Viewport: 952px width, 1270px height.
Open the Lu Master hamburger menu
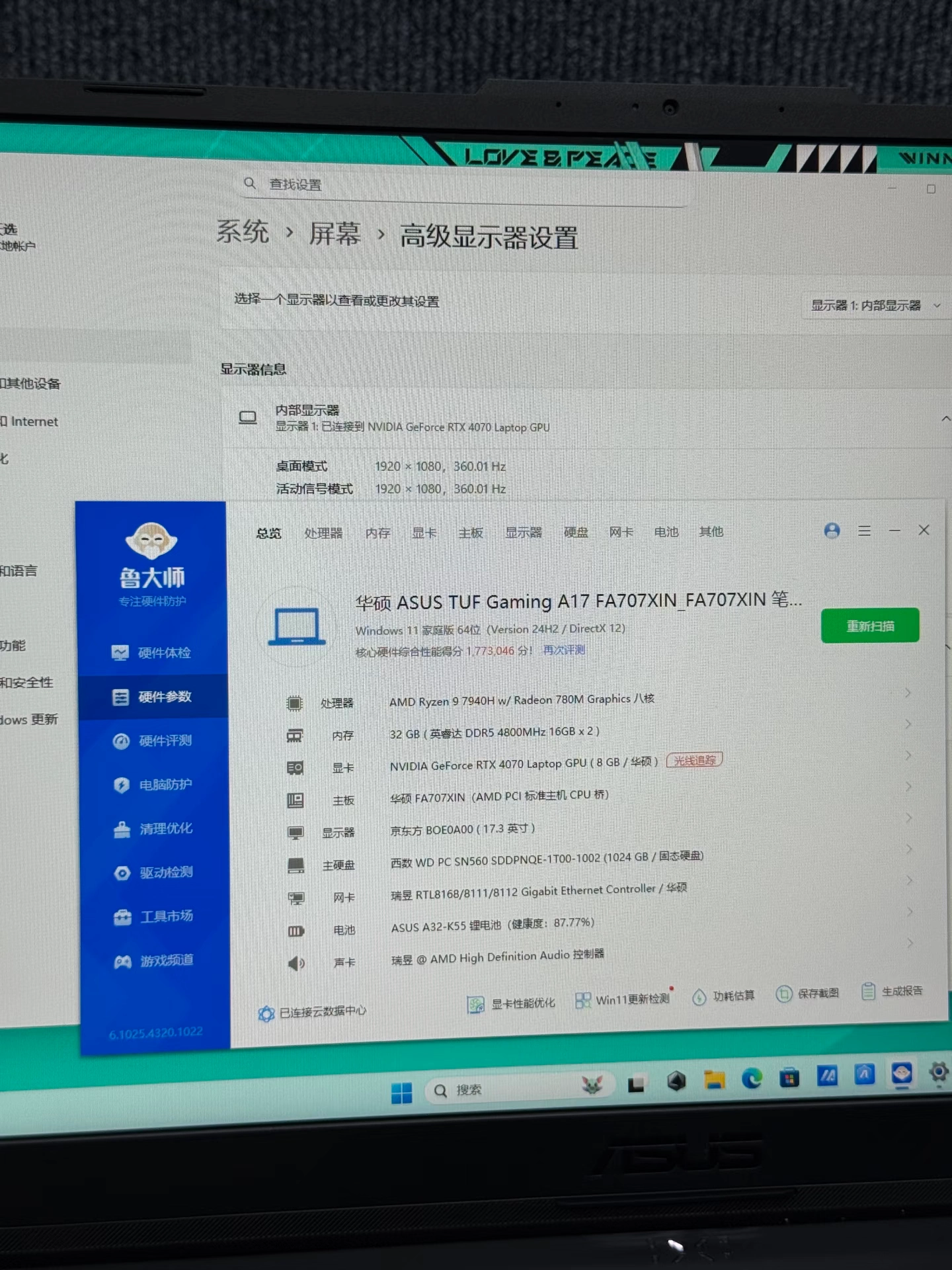[x=864, y=530]
